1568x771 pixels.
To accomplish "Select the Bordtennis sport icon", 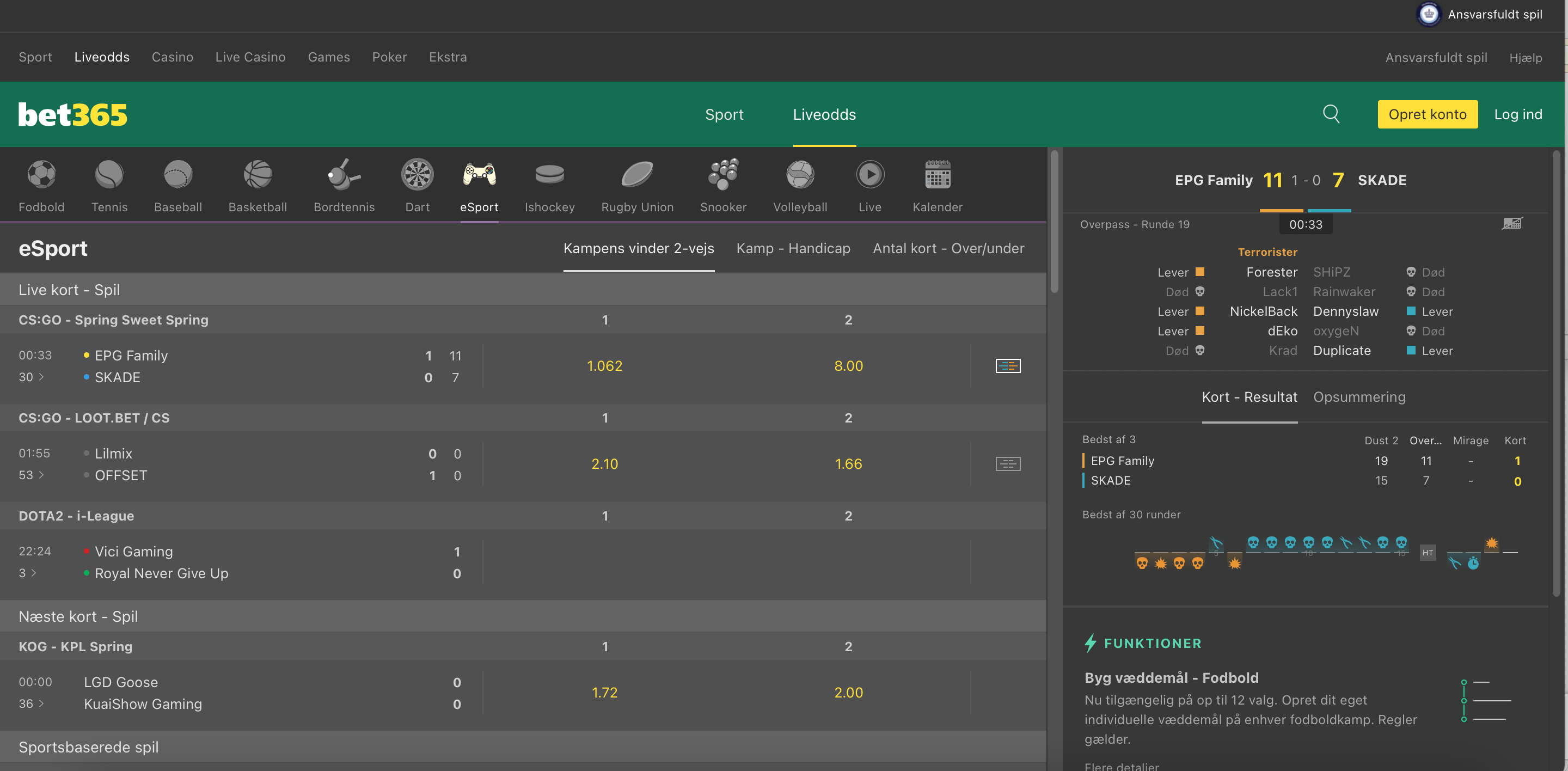I will click(344, 175).
